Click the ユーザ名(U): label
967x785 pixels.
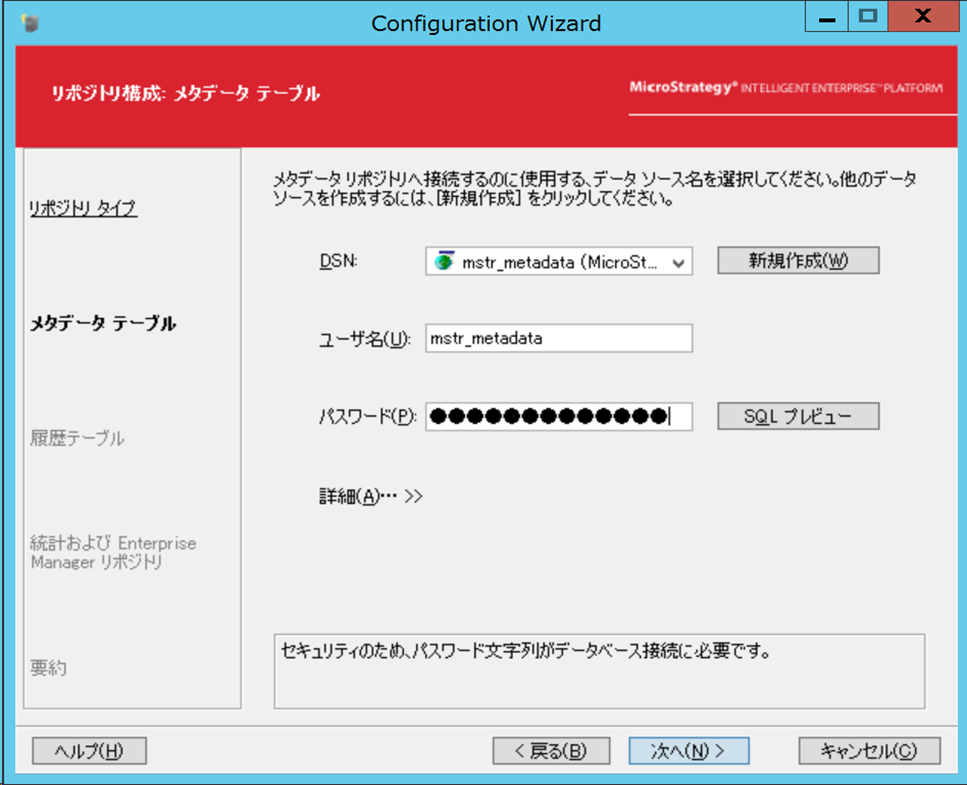pos(364,339)
